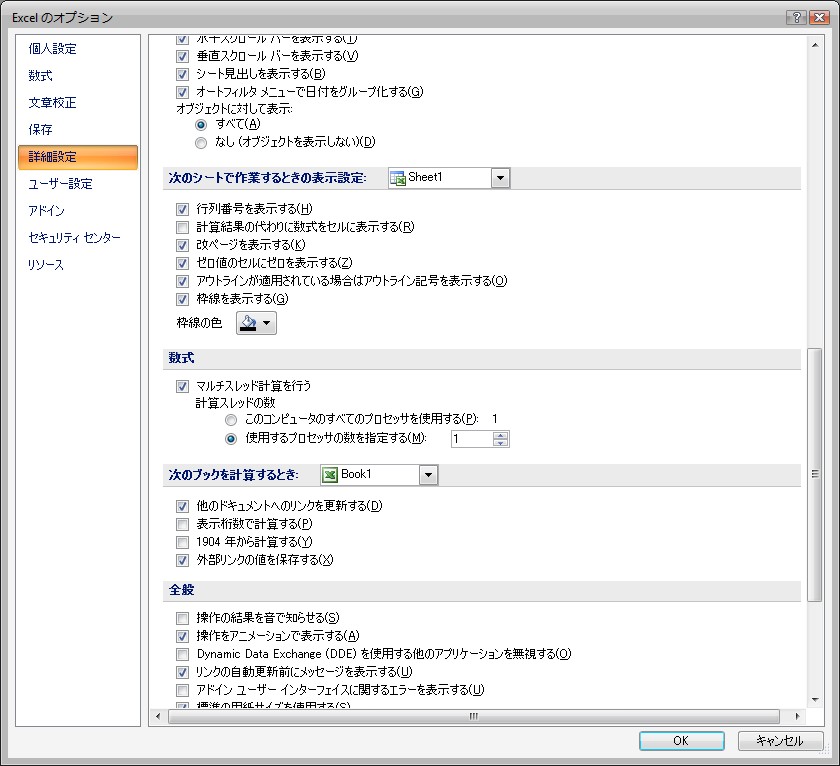Toggle 枠線を表示する checkbox
The image size is (840, 766).
(x=182, y=299)
